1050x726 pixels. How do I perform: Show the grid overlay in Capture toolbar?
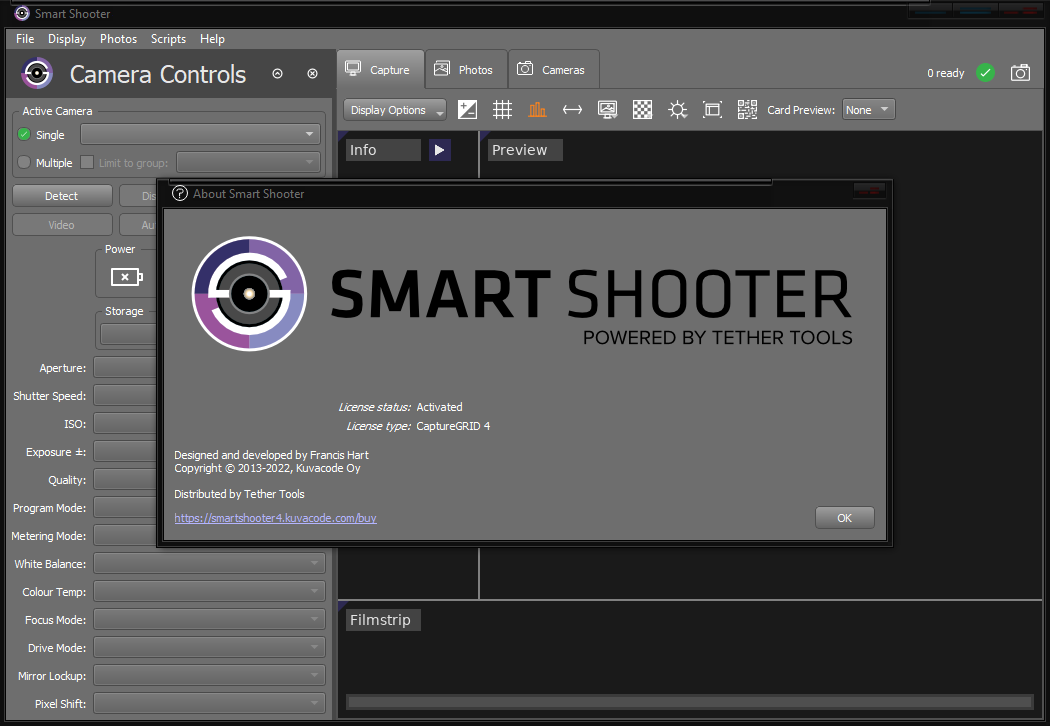tap(502, 109)
